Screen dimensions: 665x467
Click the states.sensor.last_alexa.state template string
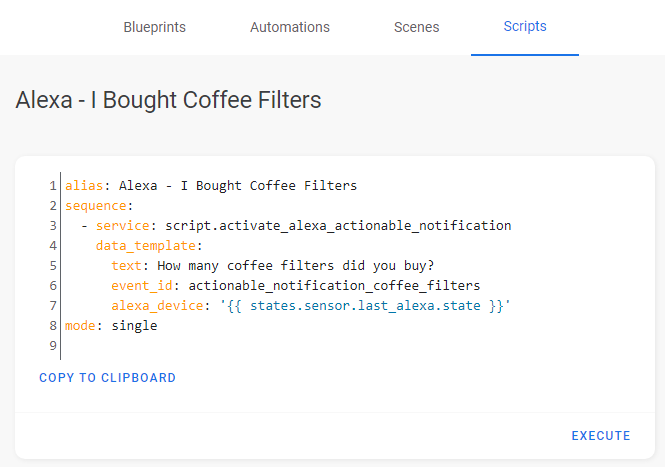(x=365, y=305)
